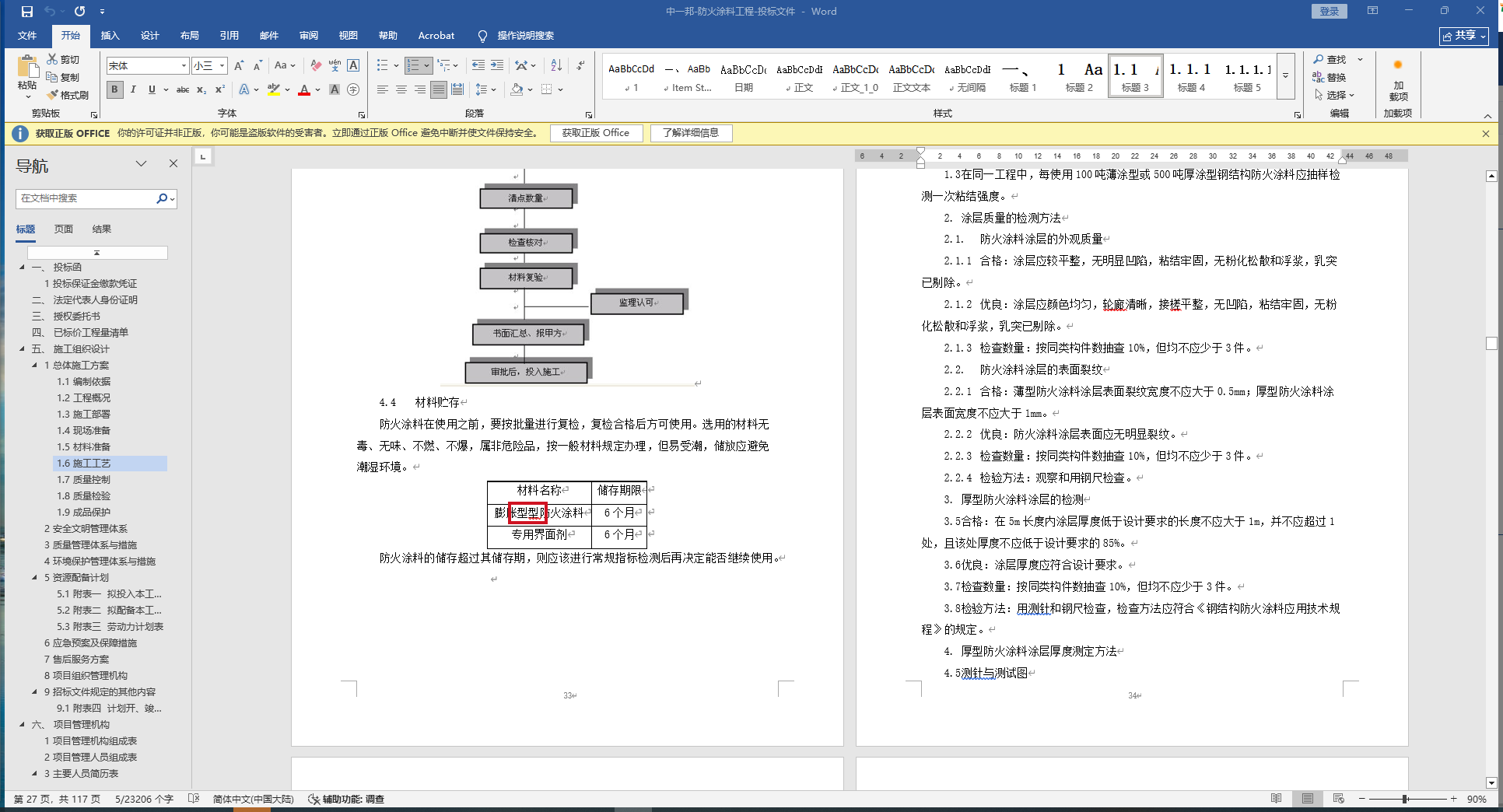This screenshot has width=1503, height=812.
Task: Toggle strikethrough formatting
Action: point(183,89)
